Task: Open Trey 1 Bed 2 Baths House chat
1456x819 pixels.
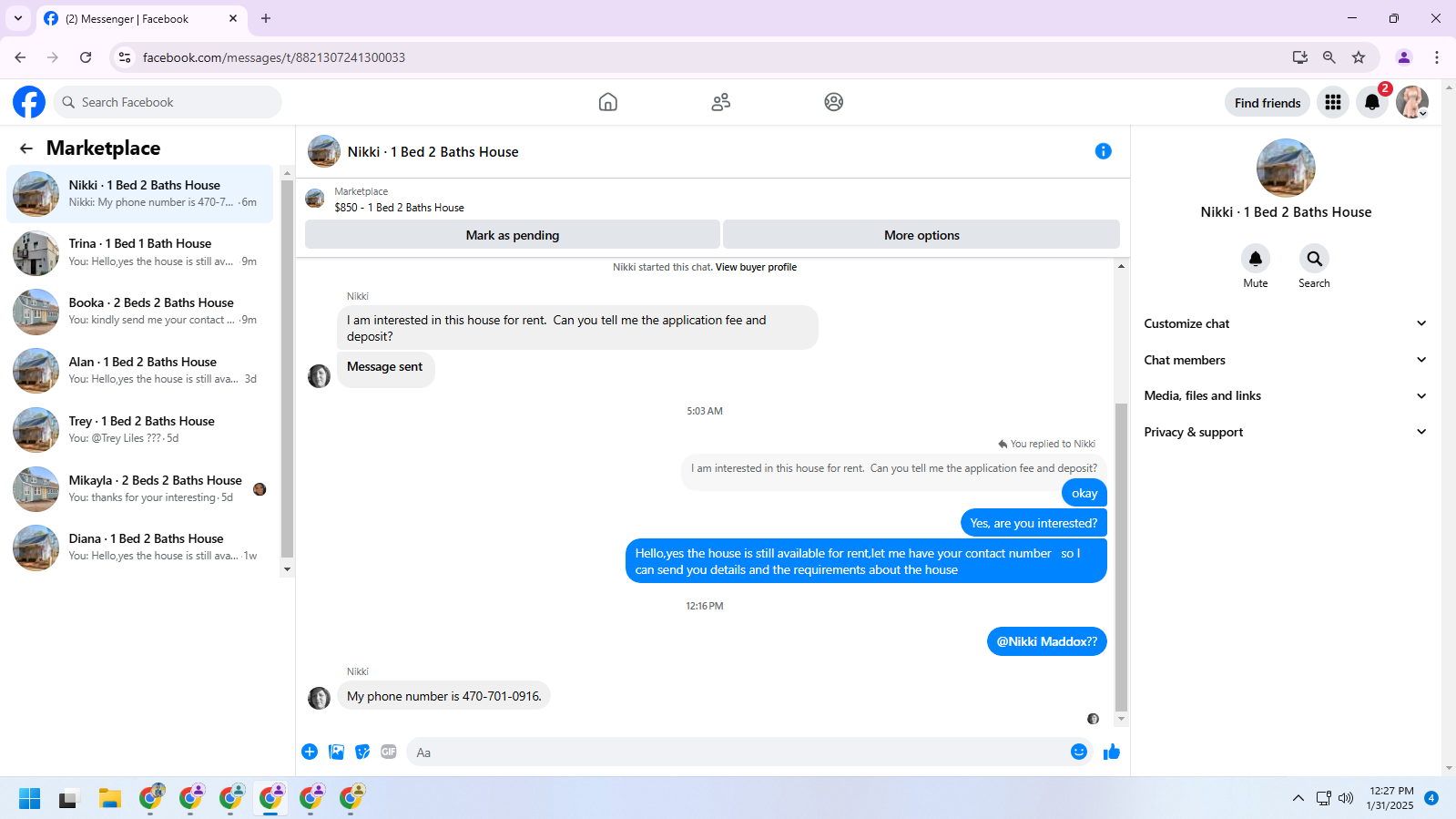Action: pyautogui.click(x=140, y=430)
